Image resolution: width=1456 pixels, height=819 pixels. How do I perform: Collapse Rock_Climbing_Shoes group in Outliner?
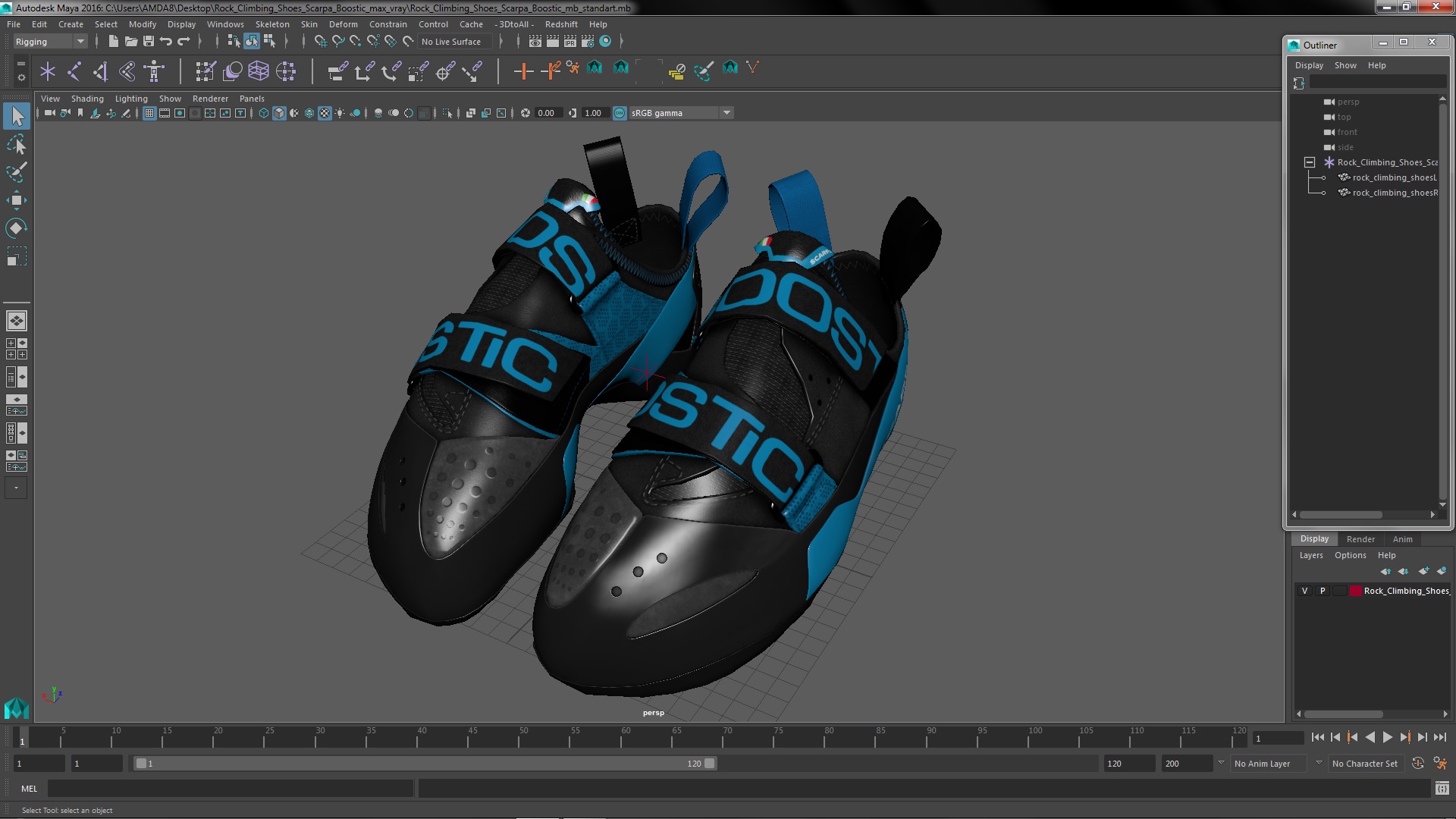tap(1309, 162)
